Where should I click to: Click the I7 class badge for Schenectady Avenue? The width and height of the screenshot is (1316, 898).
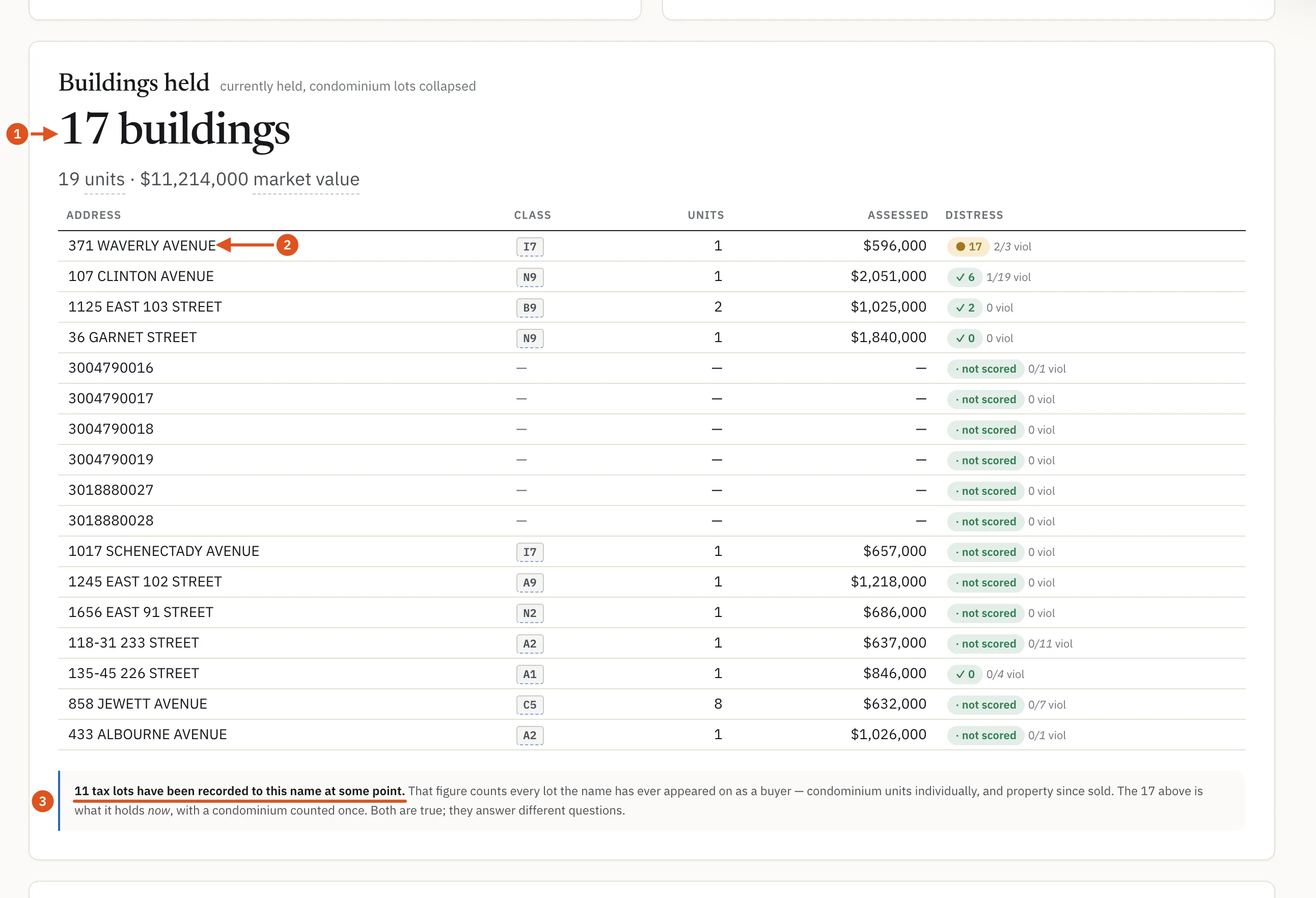(530, 552)
